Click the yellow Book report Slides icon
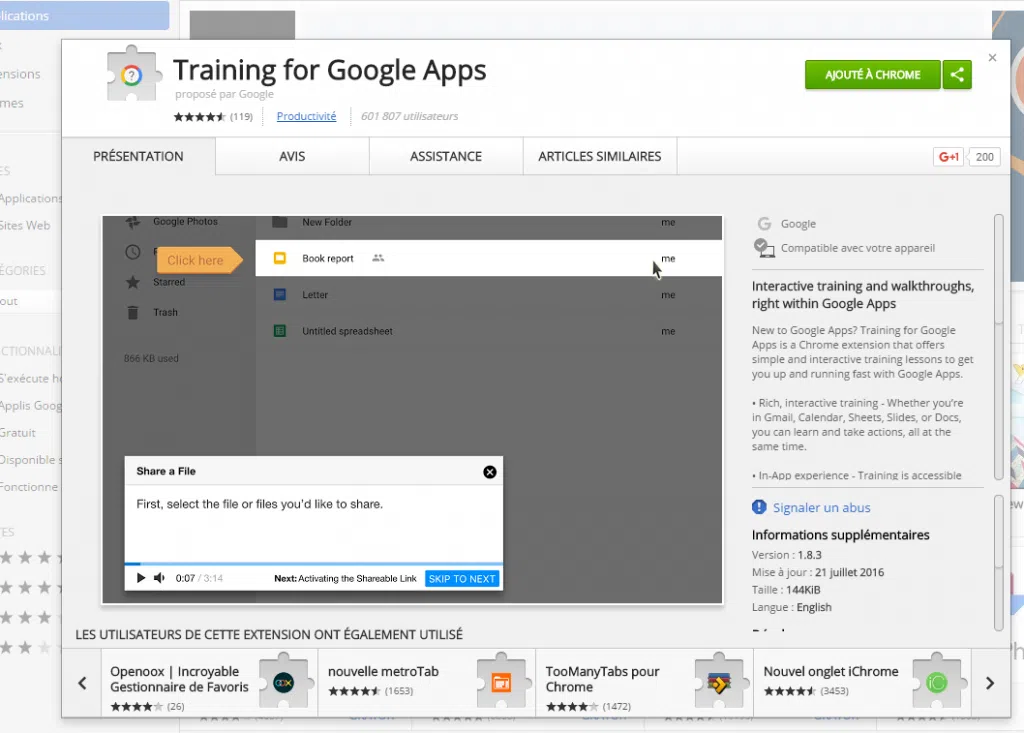This screenshot has width=1024, height=733. (x=280, y=258)
